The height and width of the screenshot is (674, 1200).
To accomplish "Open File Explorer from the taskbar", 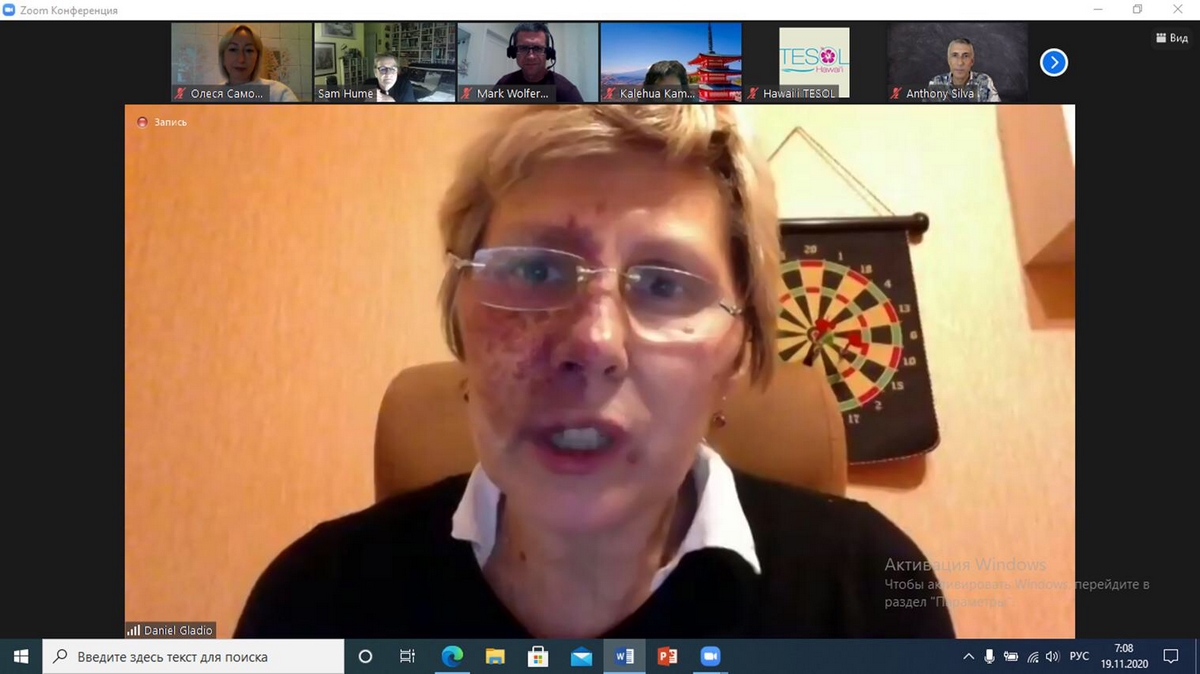I will 495,657.
